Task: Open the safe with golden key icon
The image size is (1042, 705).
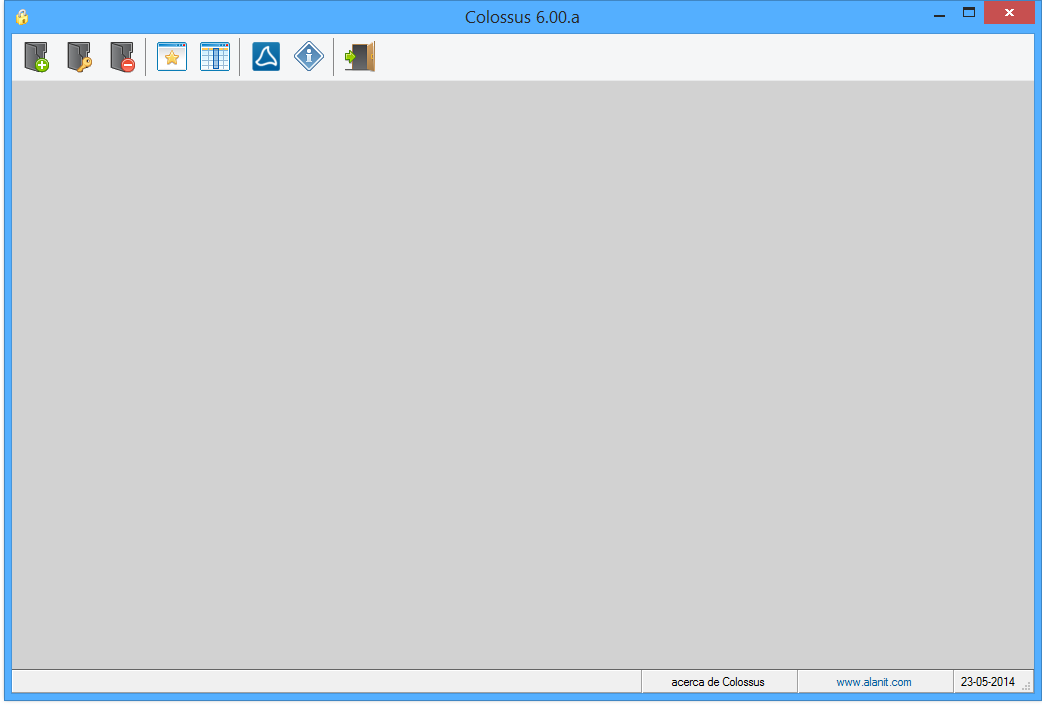Action: click(79, 57)
